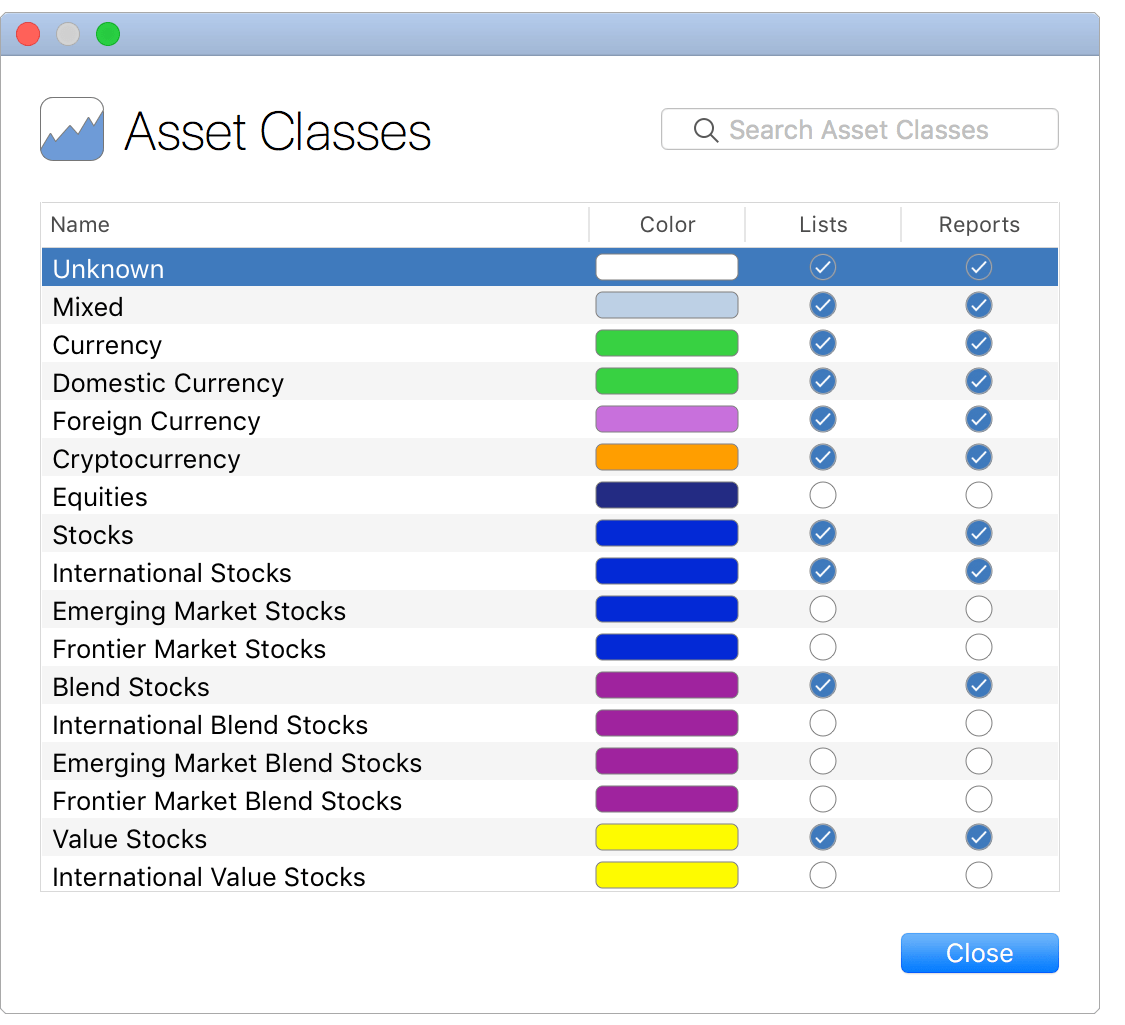Enable Reports for Emerging Market Stocks

point(978,609)
